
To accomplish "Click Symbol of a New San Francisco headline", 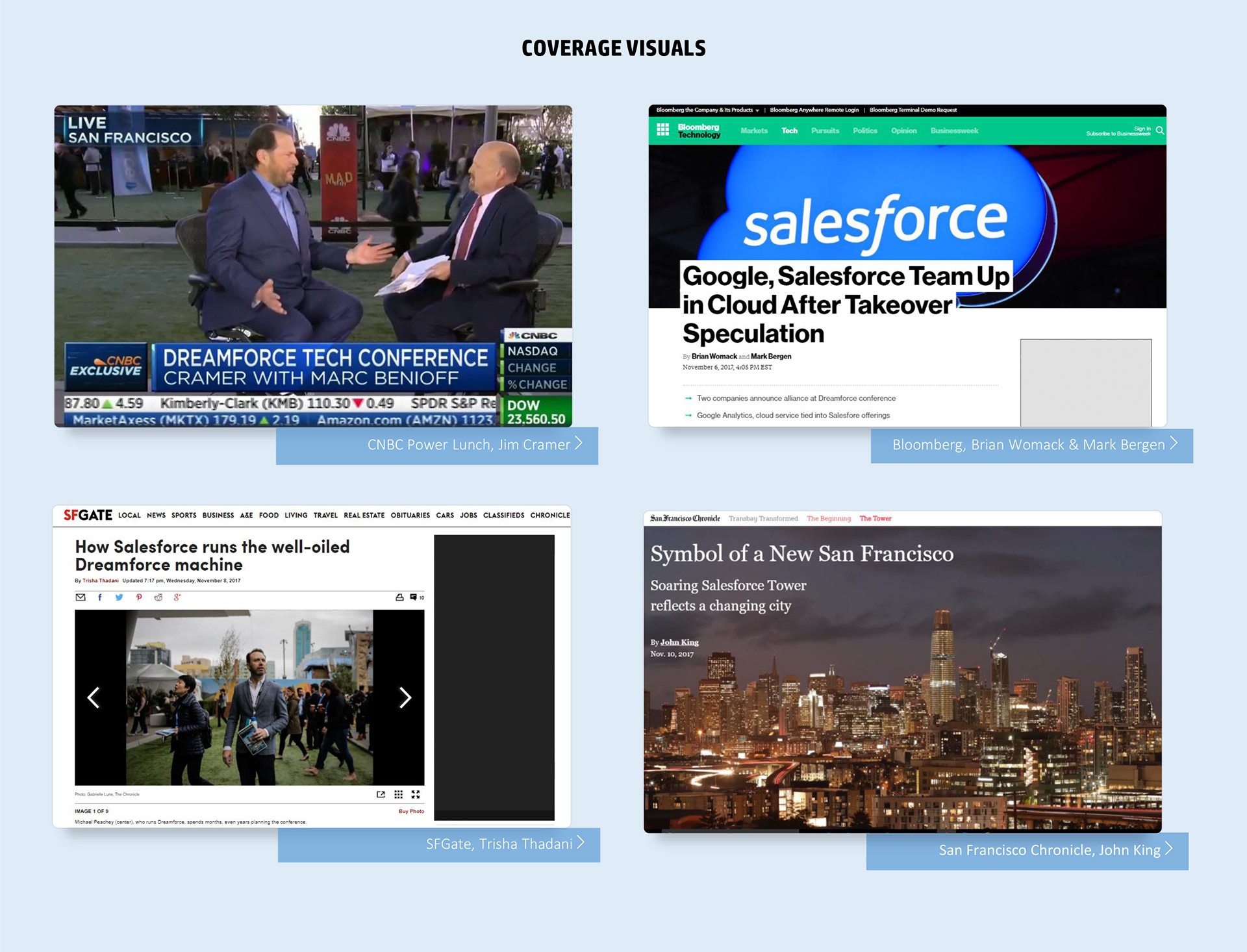I will click(x=802, y=554).
